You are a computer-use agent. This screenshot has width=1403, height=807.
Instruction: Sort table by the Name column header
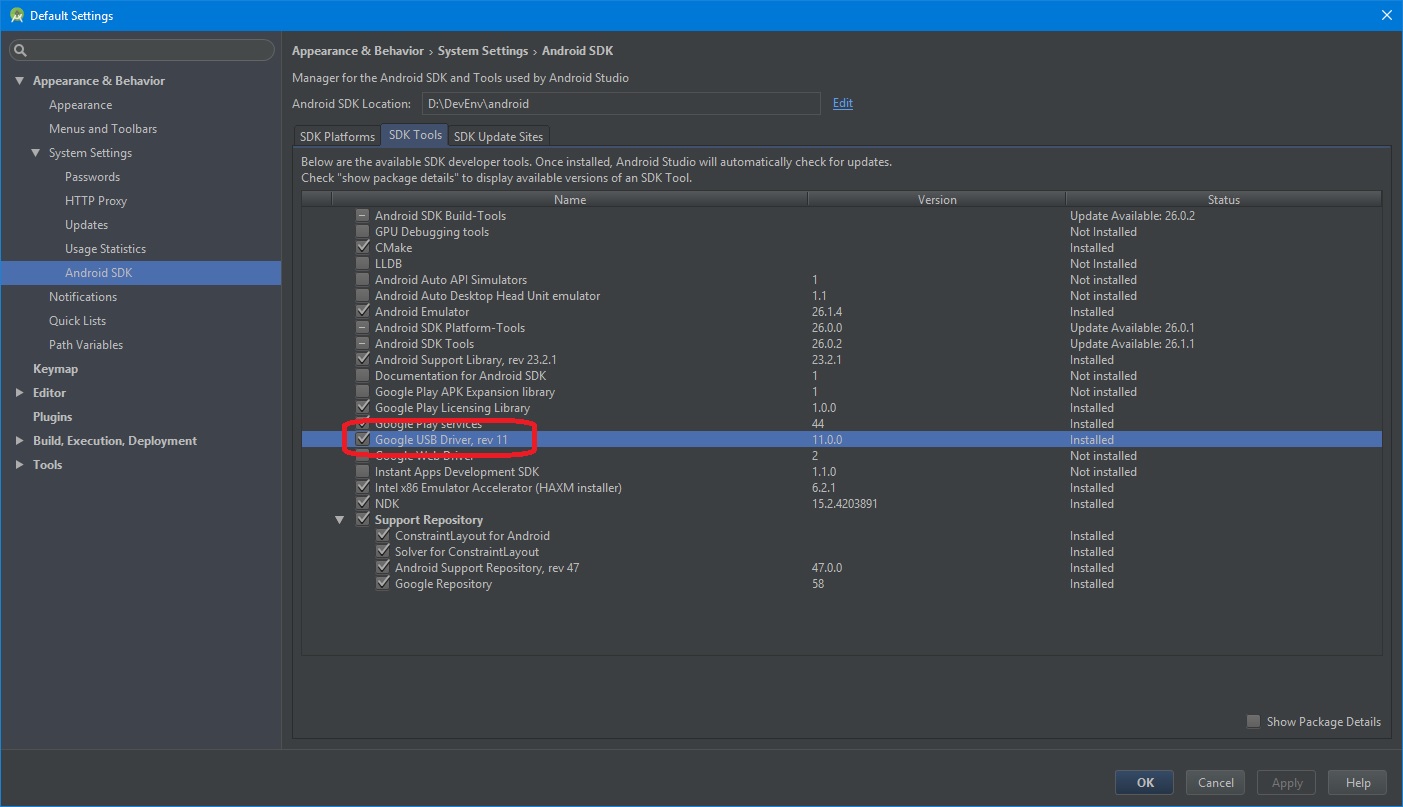coord(569,200)
